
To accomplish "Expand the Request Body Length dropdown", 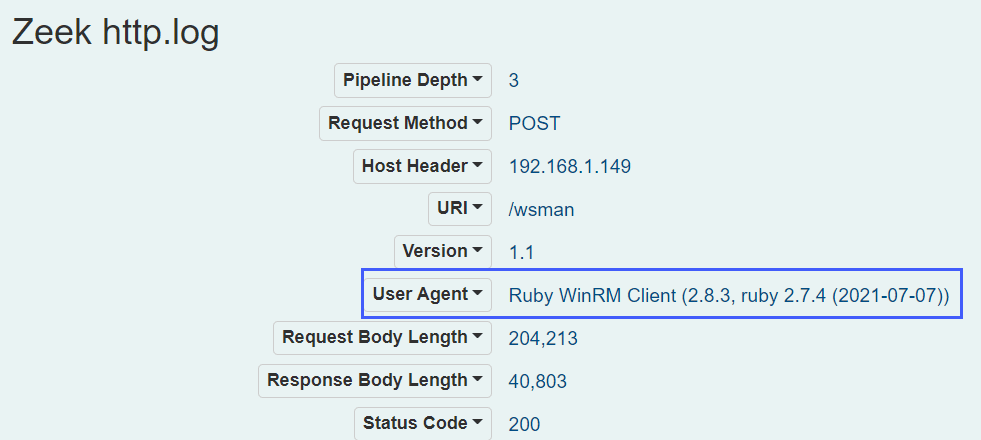I will pos(382,337).
